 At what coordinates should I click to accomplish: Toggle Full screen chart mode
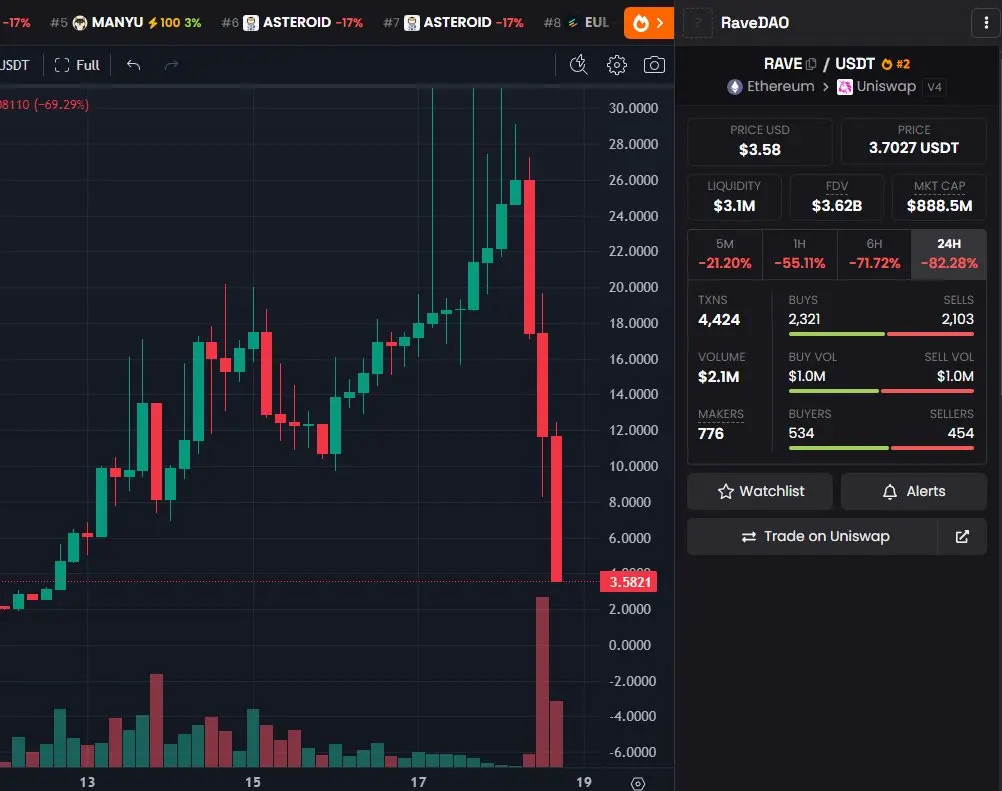click(x=77, y=65)
